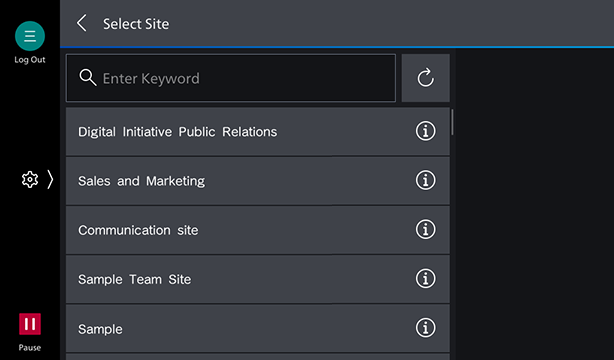
Task: Open the info icon on the Sample row
Action: (425, 328)
